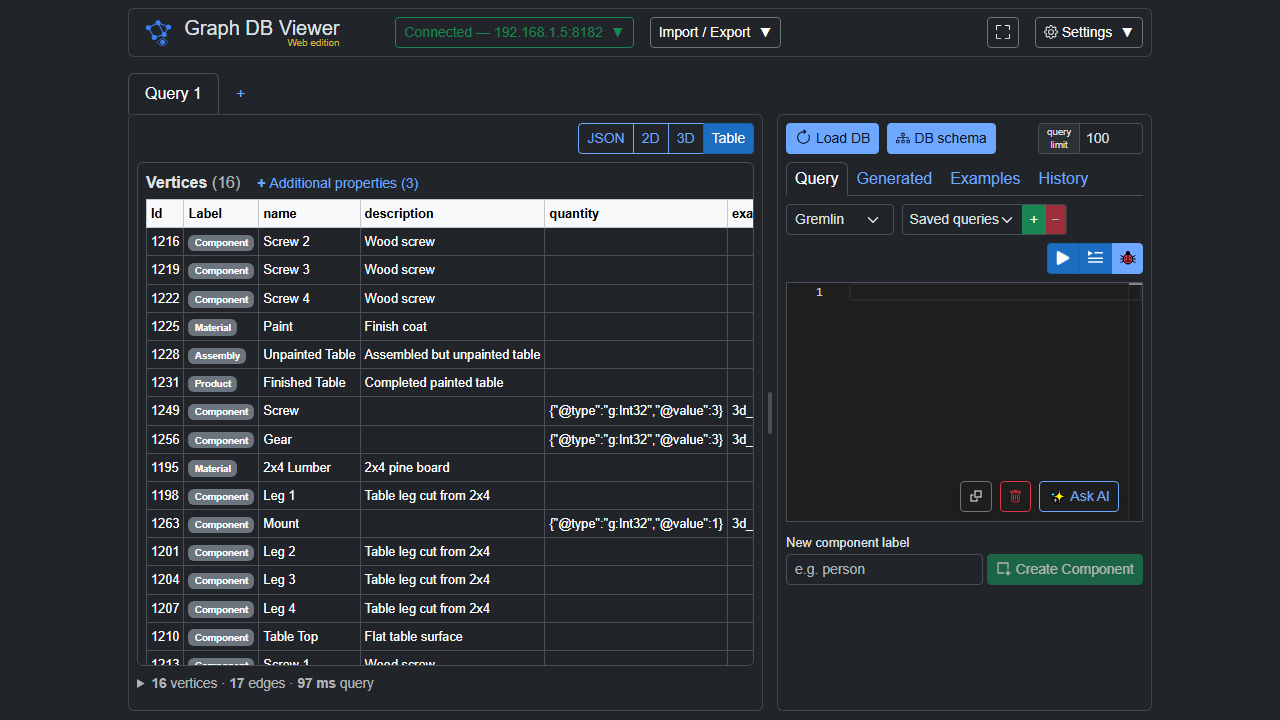1280x720 pixels.
Task: Open the Import / Export dropdown
Action: coord(715,32)
